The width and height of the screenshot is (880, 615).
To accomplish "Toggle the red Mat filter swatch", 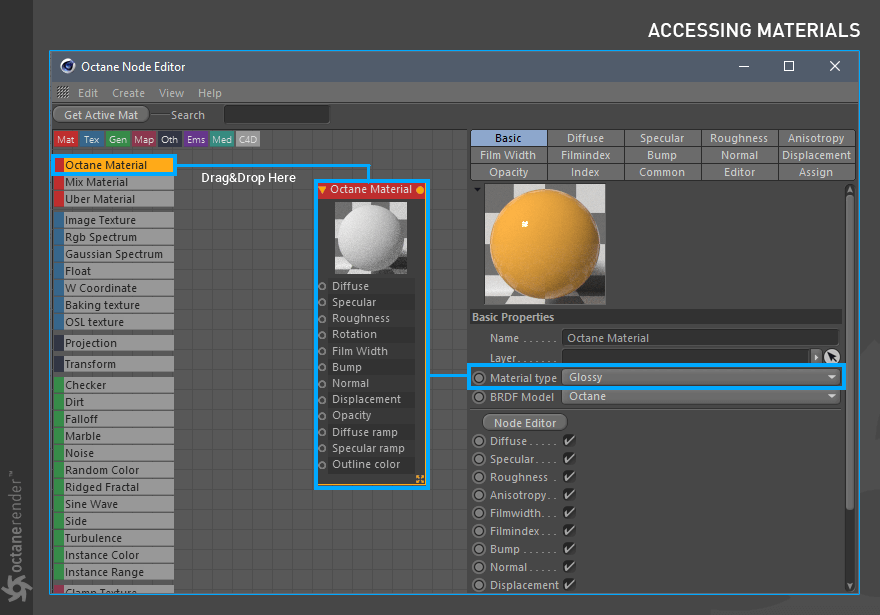I will point(66,140).
